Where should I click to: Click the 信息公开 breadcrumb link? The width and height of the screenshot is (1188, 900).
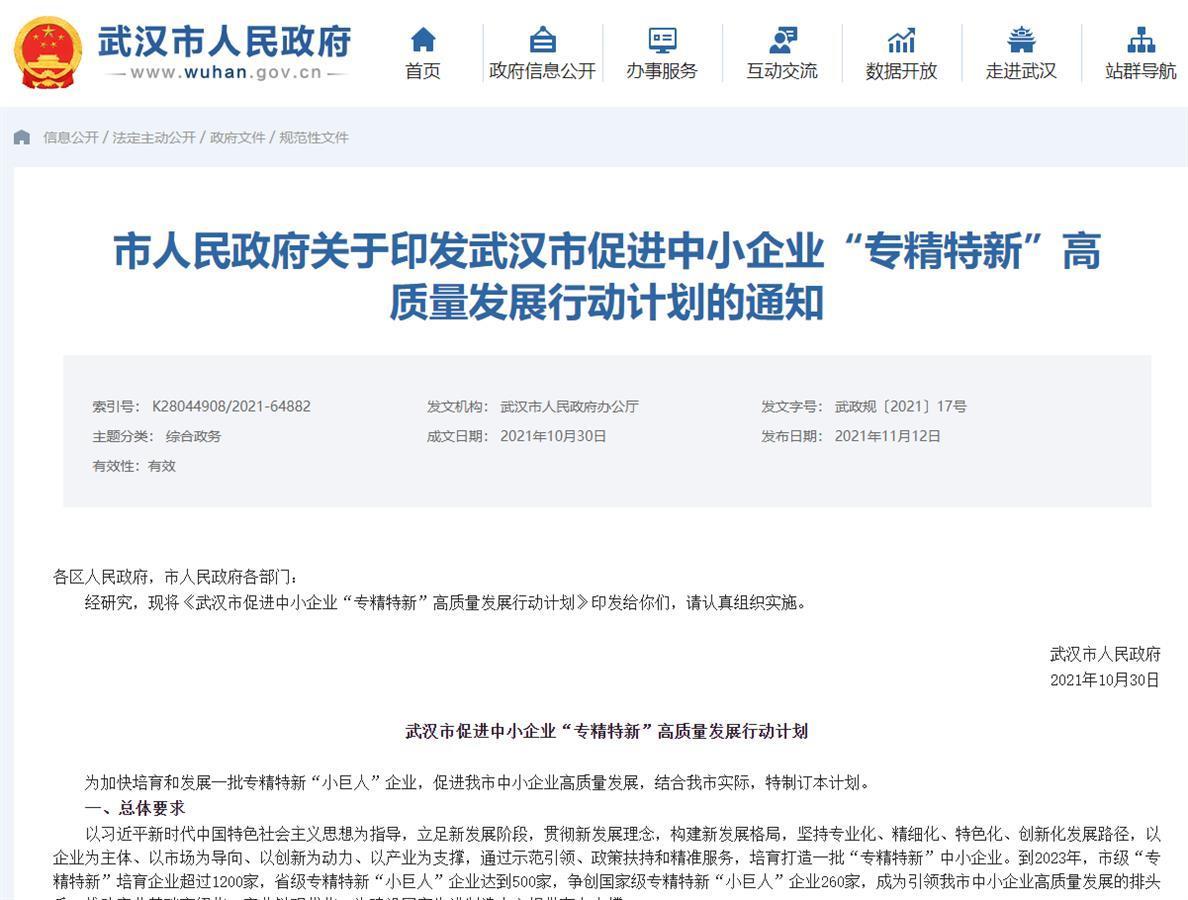[70, 137]
